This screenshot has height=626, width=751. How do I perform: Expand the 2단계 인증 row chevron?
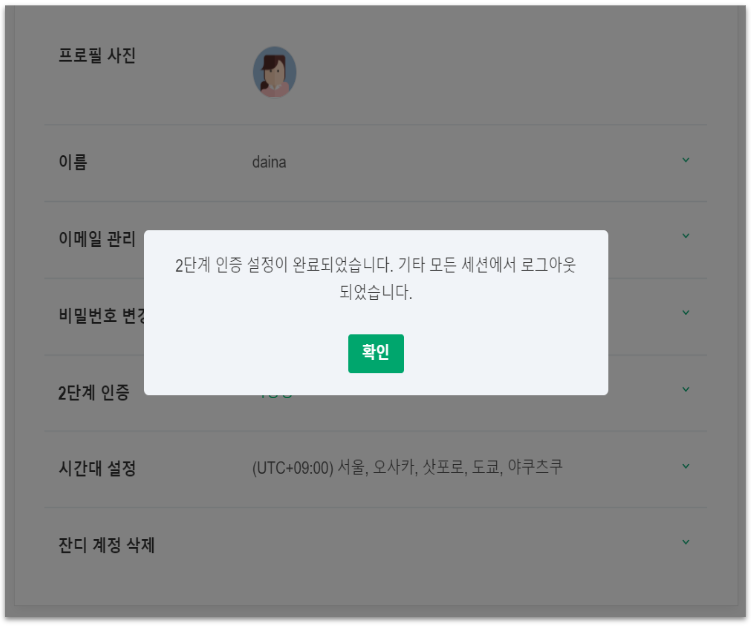point(685,389)
